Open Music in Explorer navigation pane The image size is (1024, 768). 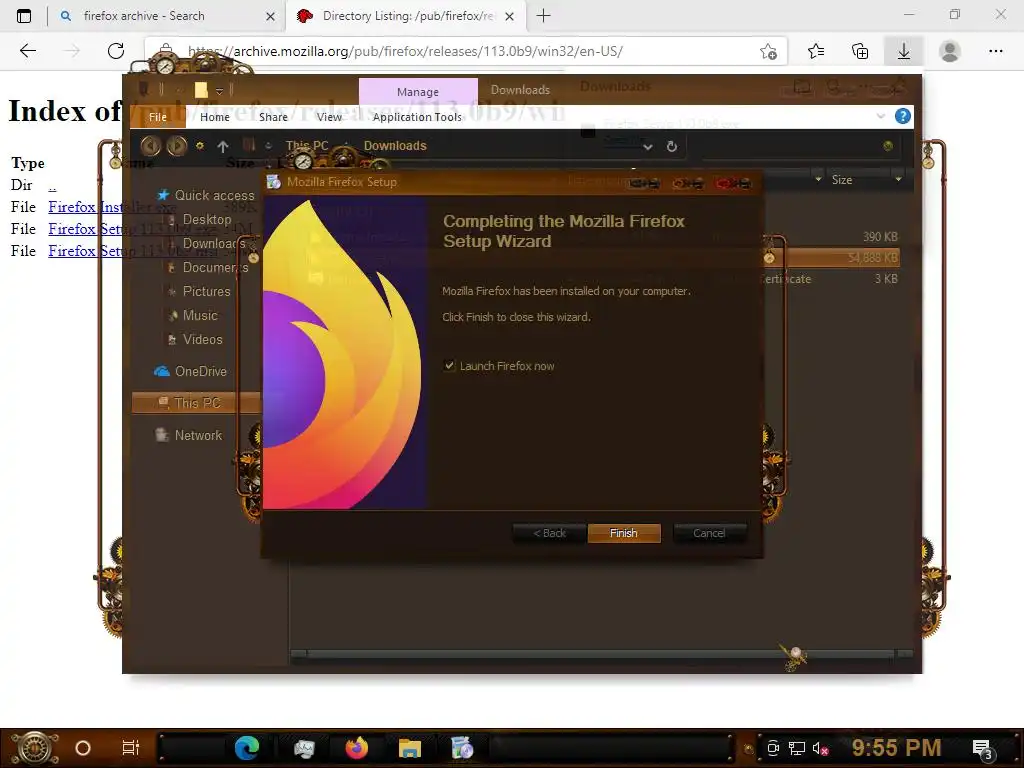(x=200, y=315)
